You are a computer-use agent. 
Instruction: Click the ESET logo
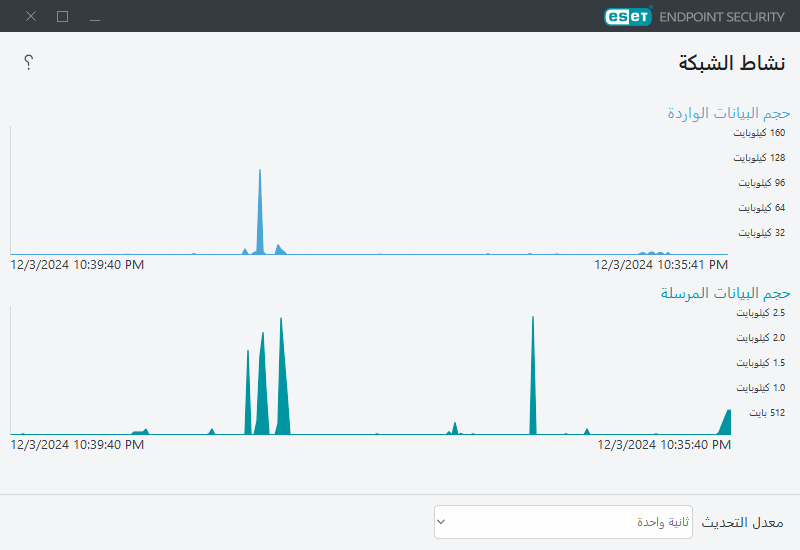[628, 16]
